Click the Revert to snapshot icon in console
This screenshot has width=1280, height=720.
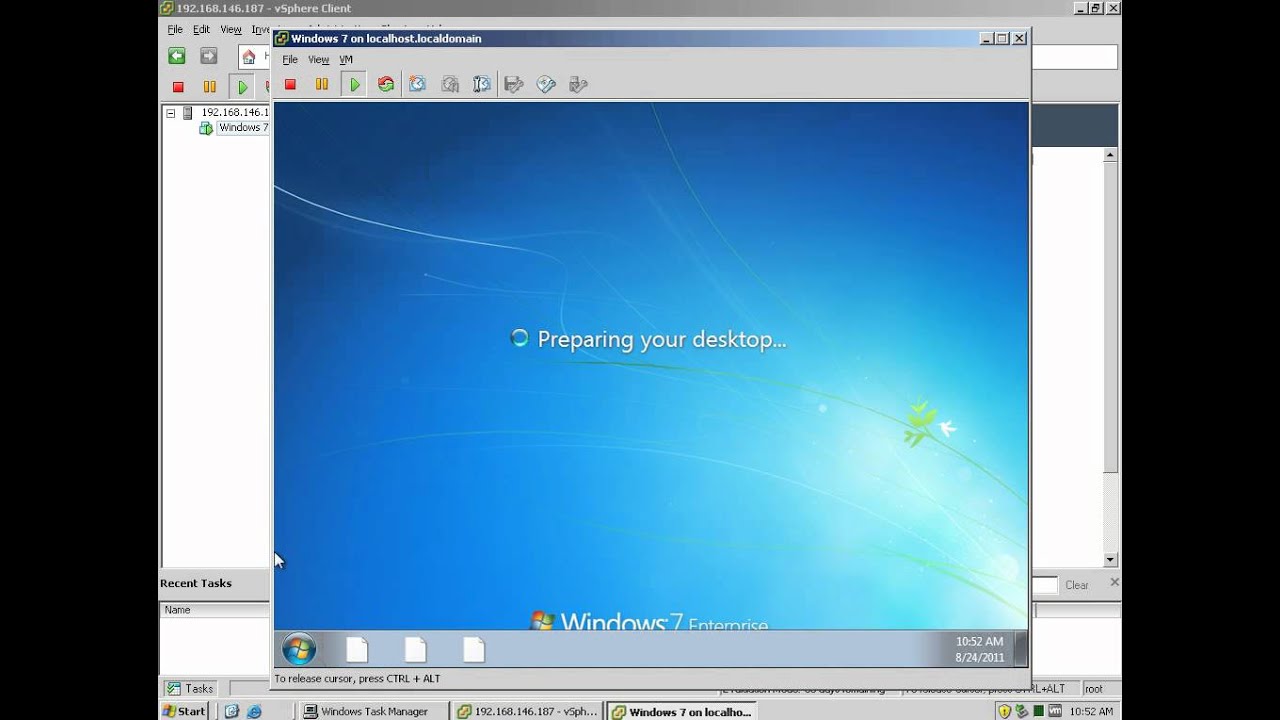tap(450, 85)
